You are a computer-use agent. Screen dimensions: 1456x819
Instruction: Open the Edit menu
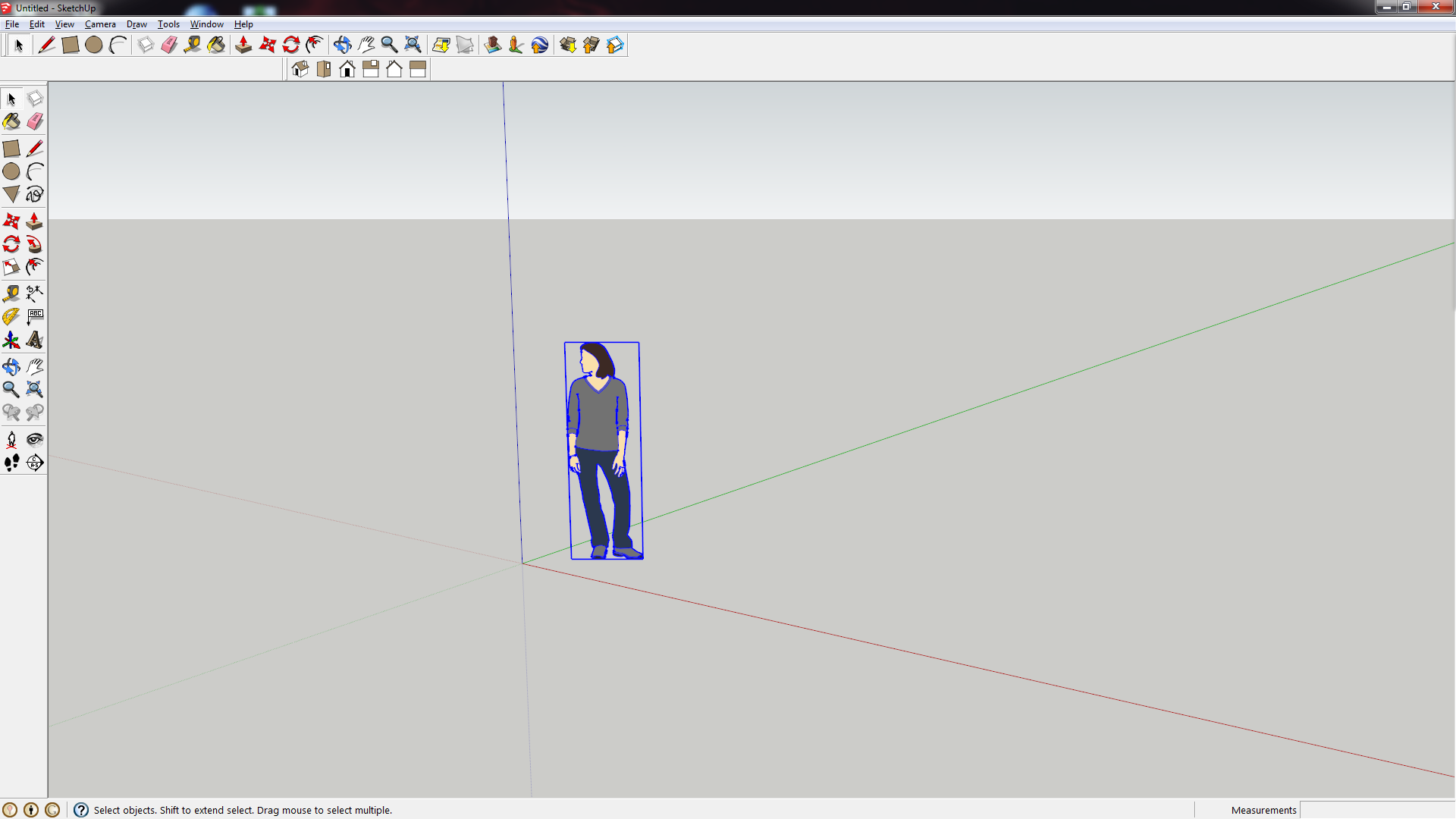(37, 24)
